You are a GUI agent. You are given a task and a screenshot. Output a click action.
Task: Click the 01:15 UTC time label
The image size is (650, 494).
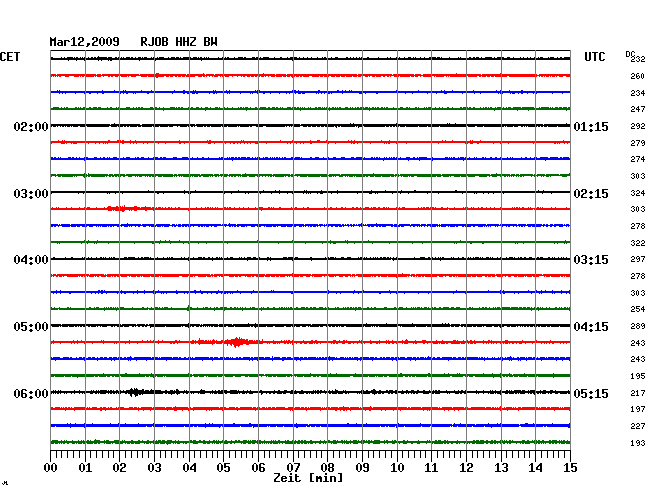pyautogui.click(x=591, y=127)
